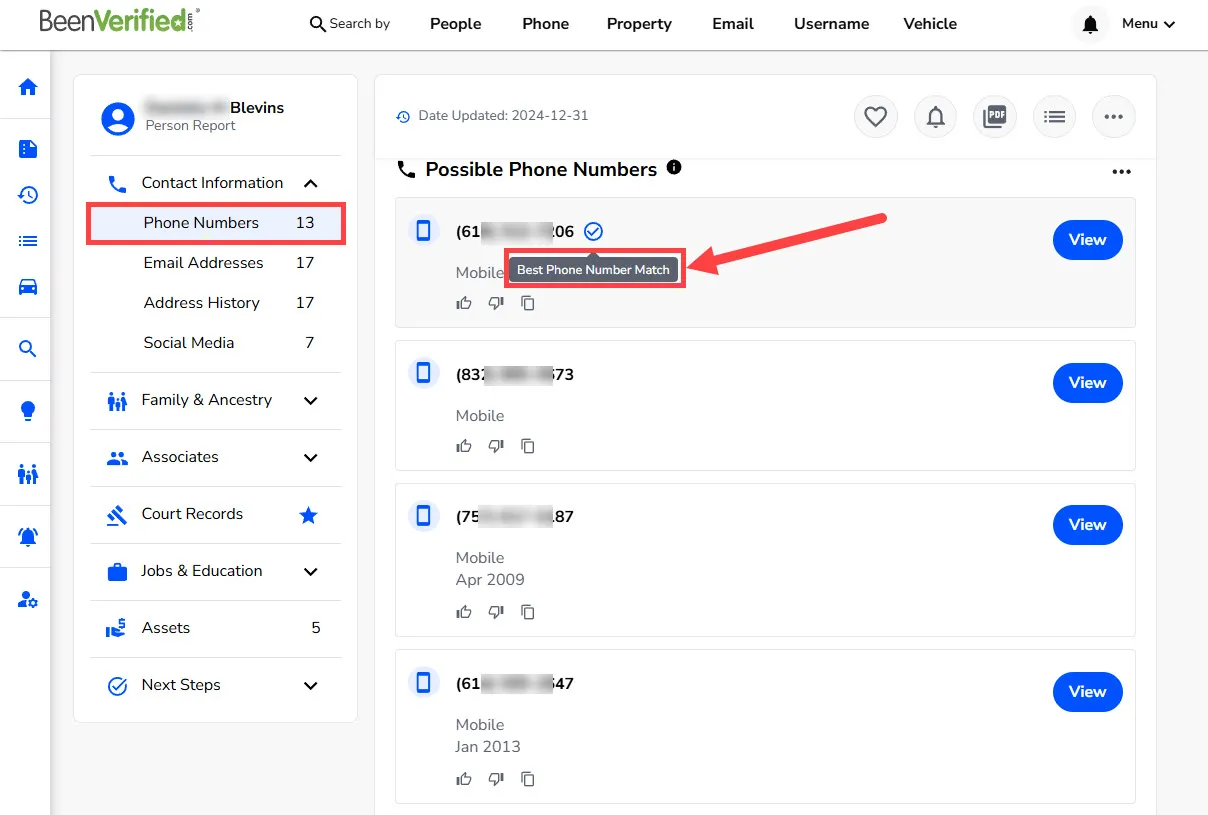
Task: Open the Menu dropdown at top right
Action: [1147, 23]
